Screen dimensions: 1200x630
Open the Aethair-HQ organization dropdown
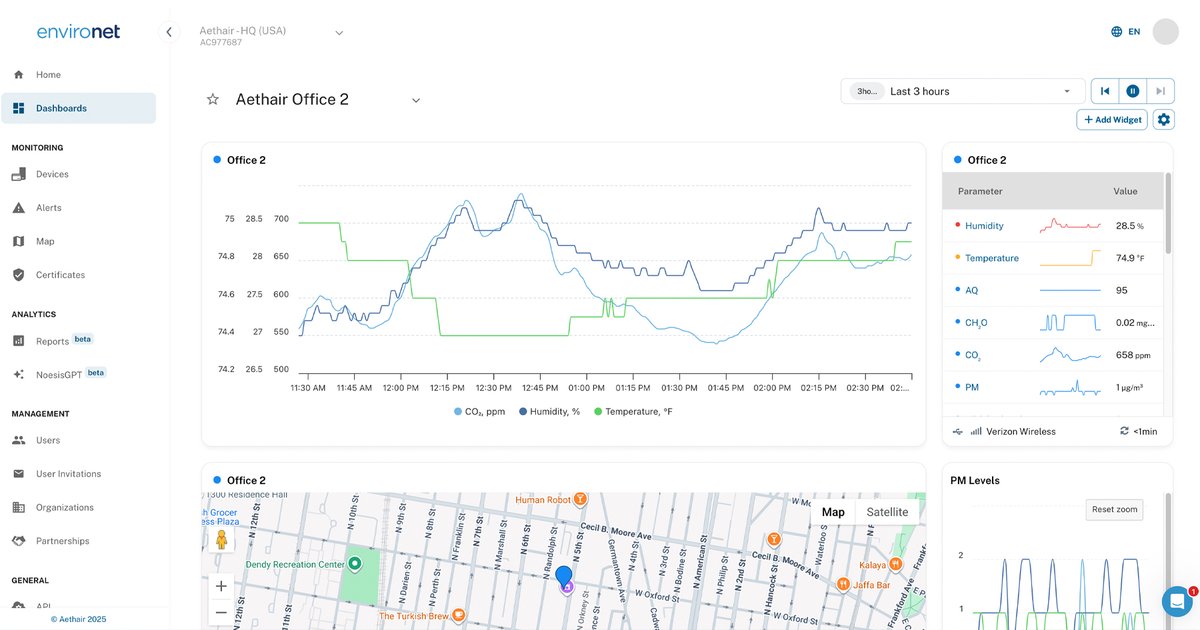(x=339, y=33)
